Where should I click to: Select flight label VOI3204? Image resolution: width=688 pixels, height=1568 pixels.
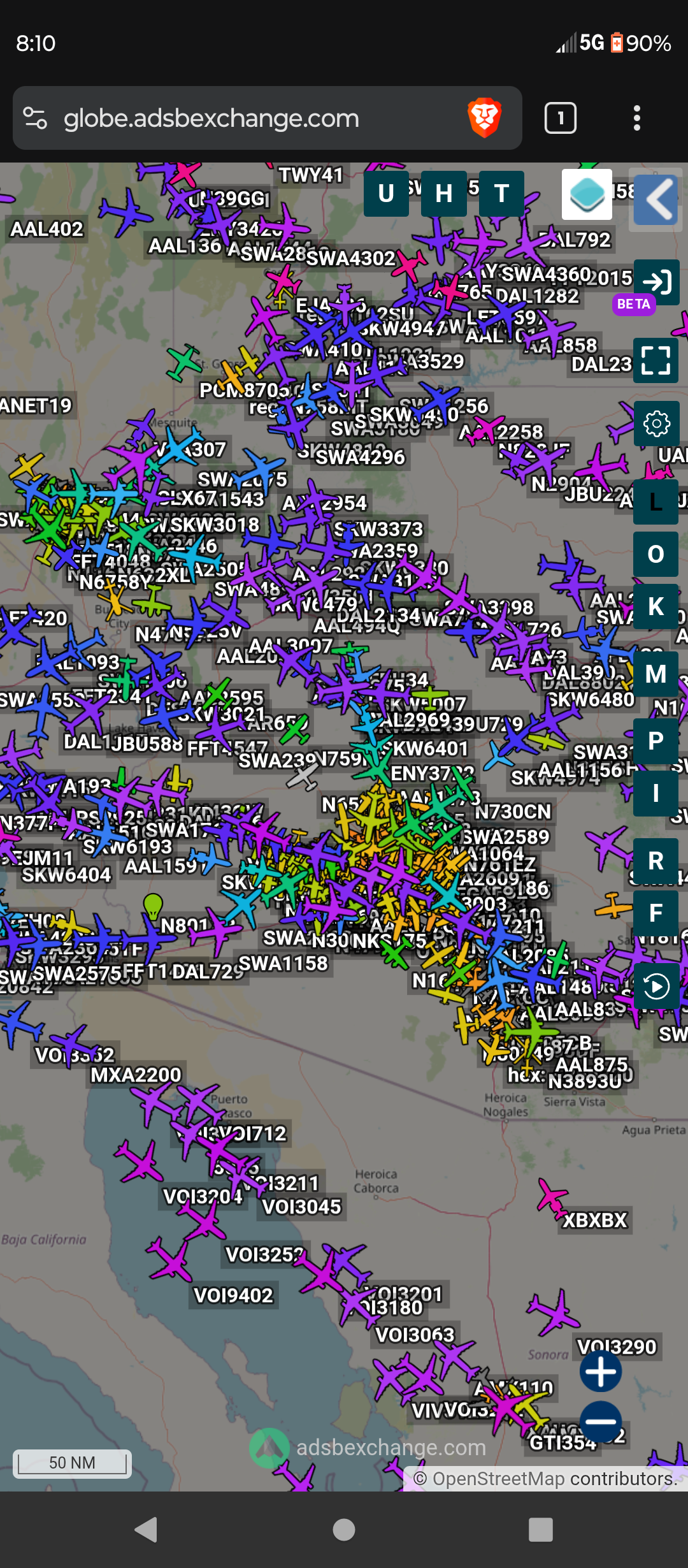point(203,1196)
